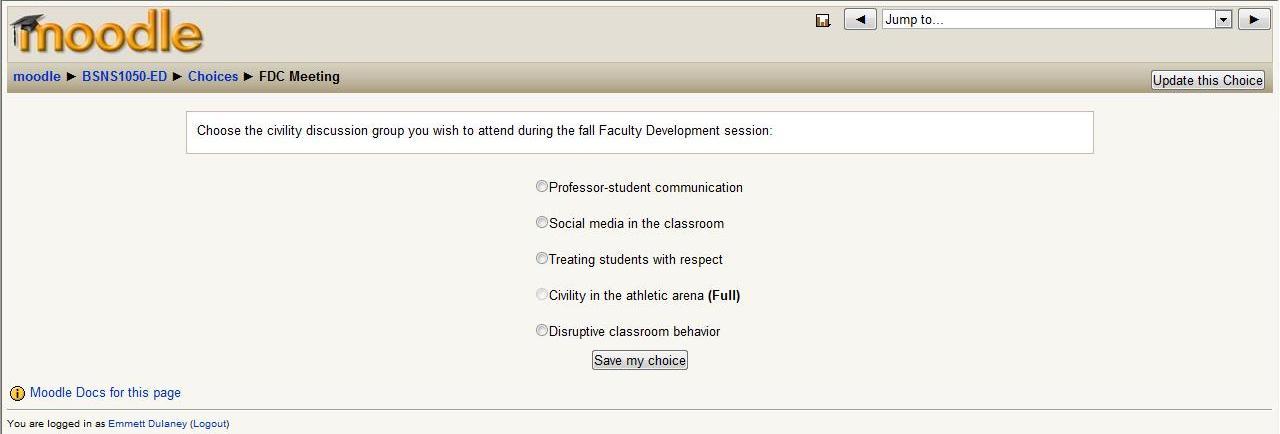Viewport: 1280px width, 434px height.
Task: Click the yellow info icon near Moodle Docs
Action: point(17,394)
